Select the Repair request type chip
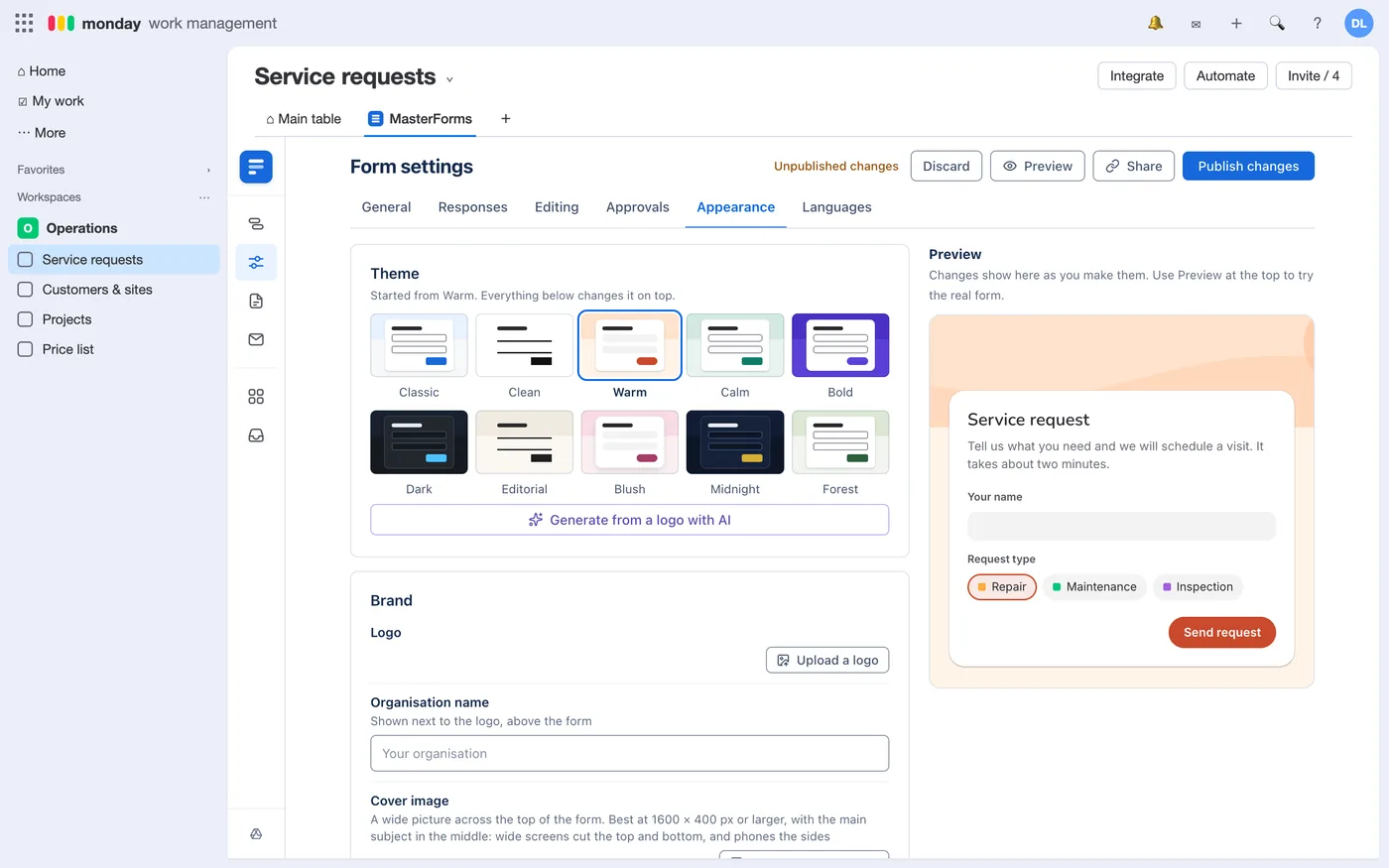Viewport: 1389px width, 868px height. pos(1002,587)
